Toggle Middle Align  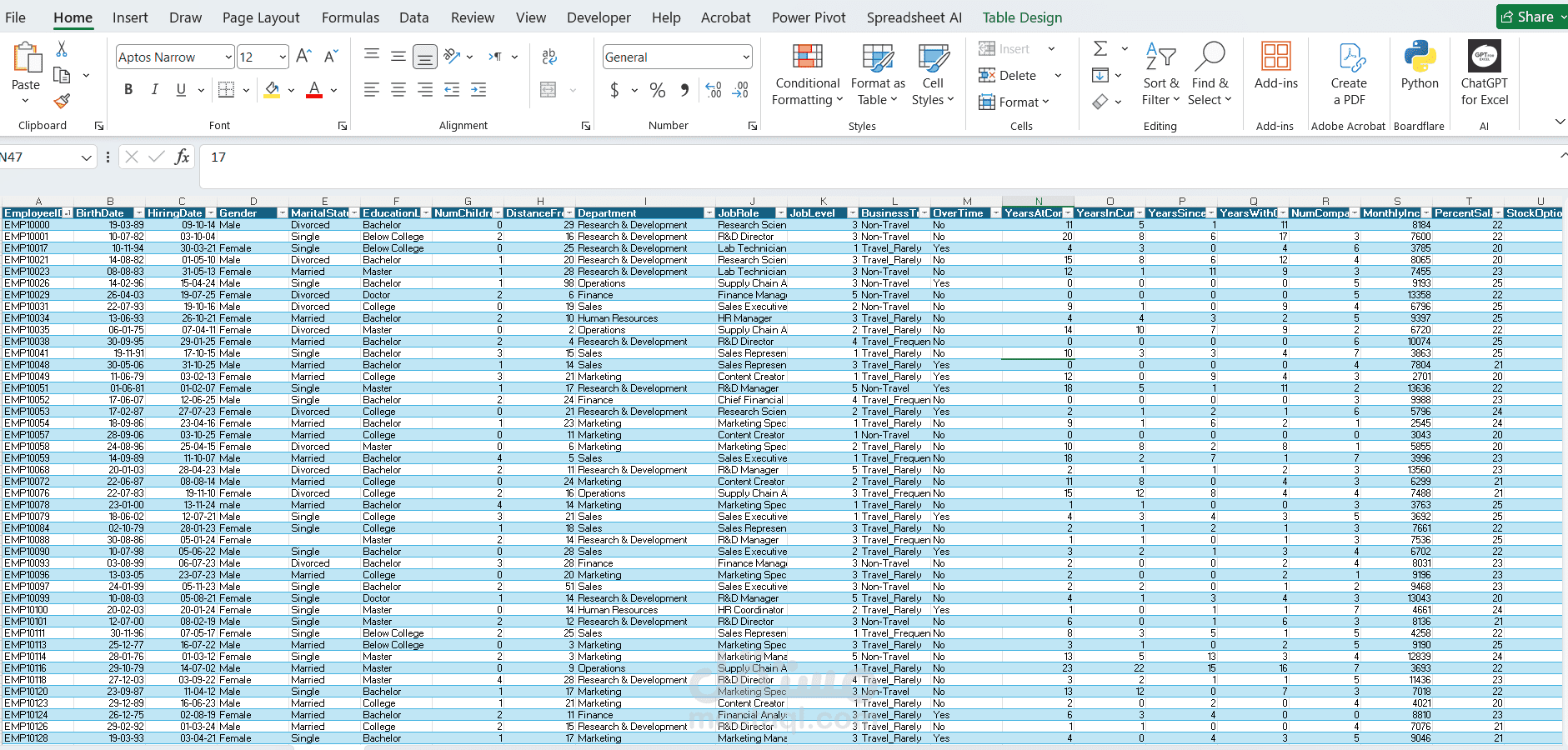398,57
